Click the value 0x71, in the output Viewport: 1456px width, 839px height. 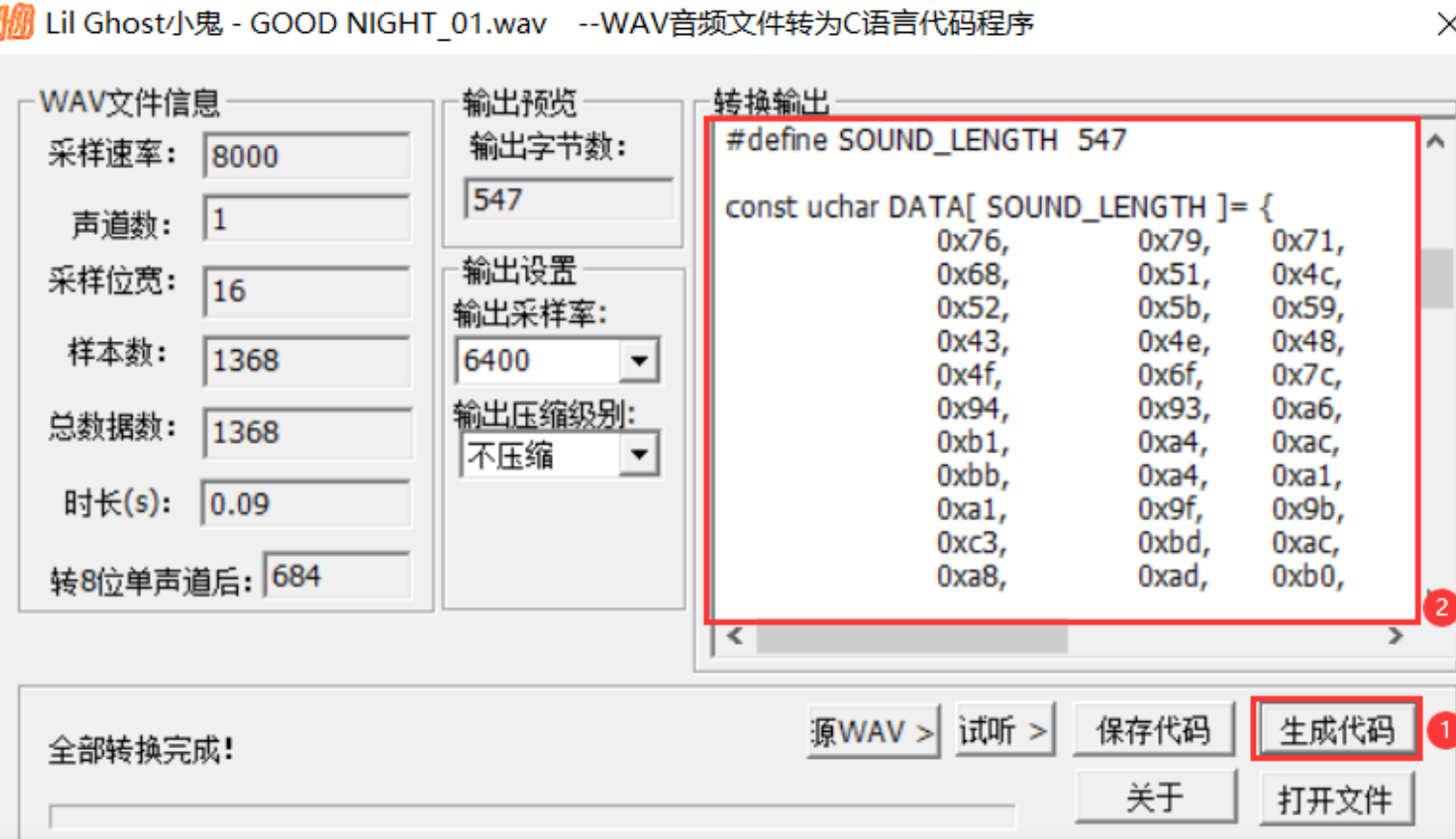(x=1307, y=242)
